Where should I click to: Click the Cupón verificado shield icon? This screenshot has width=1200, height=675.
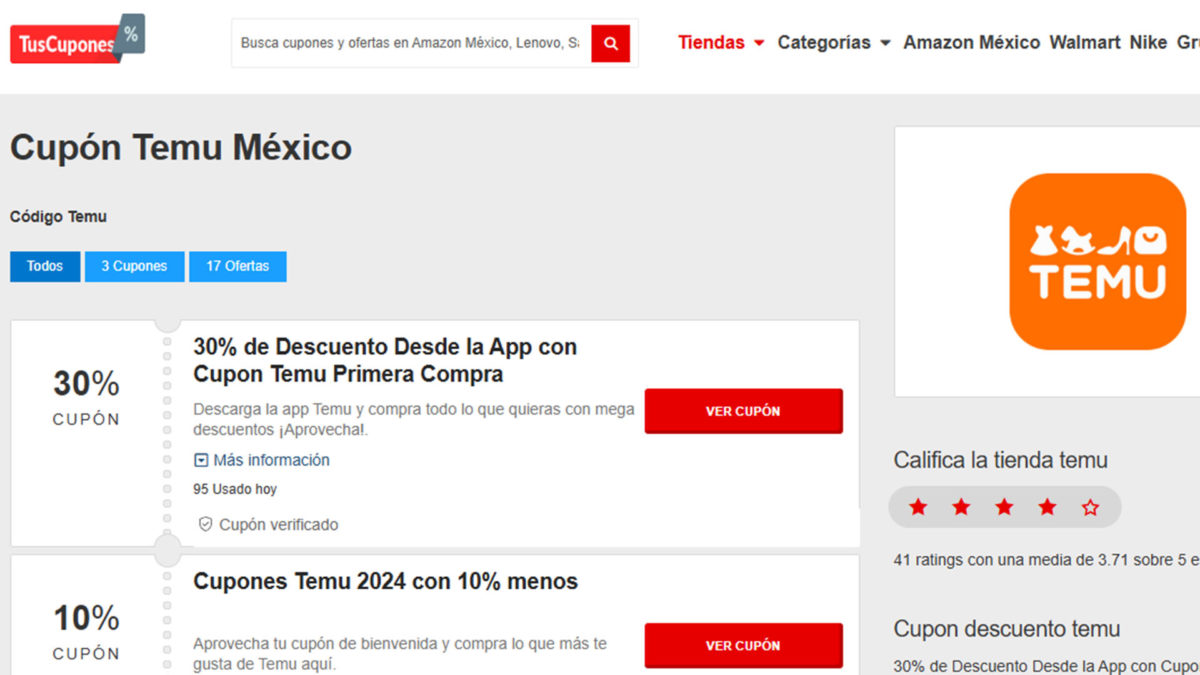205,524
